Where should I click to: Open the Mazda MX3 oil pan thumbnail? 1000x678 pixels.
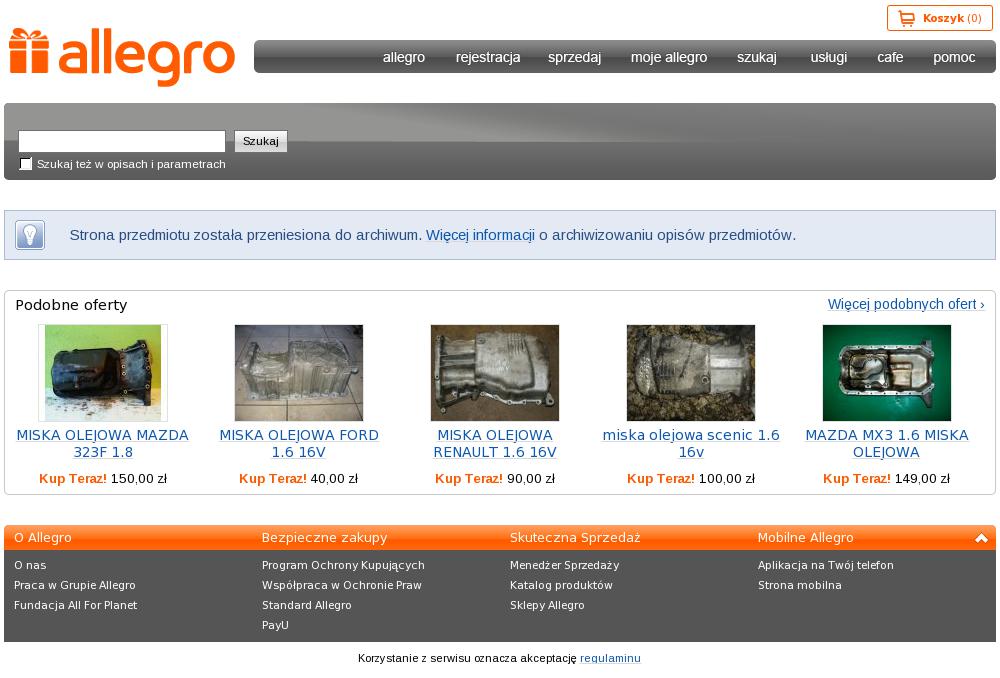(886, 372)
